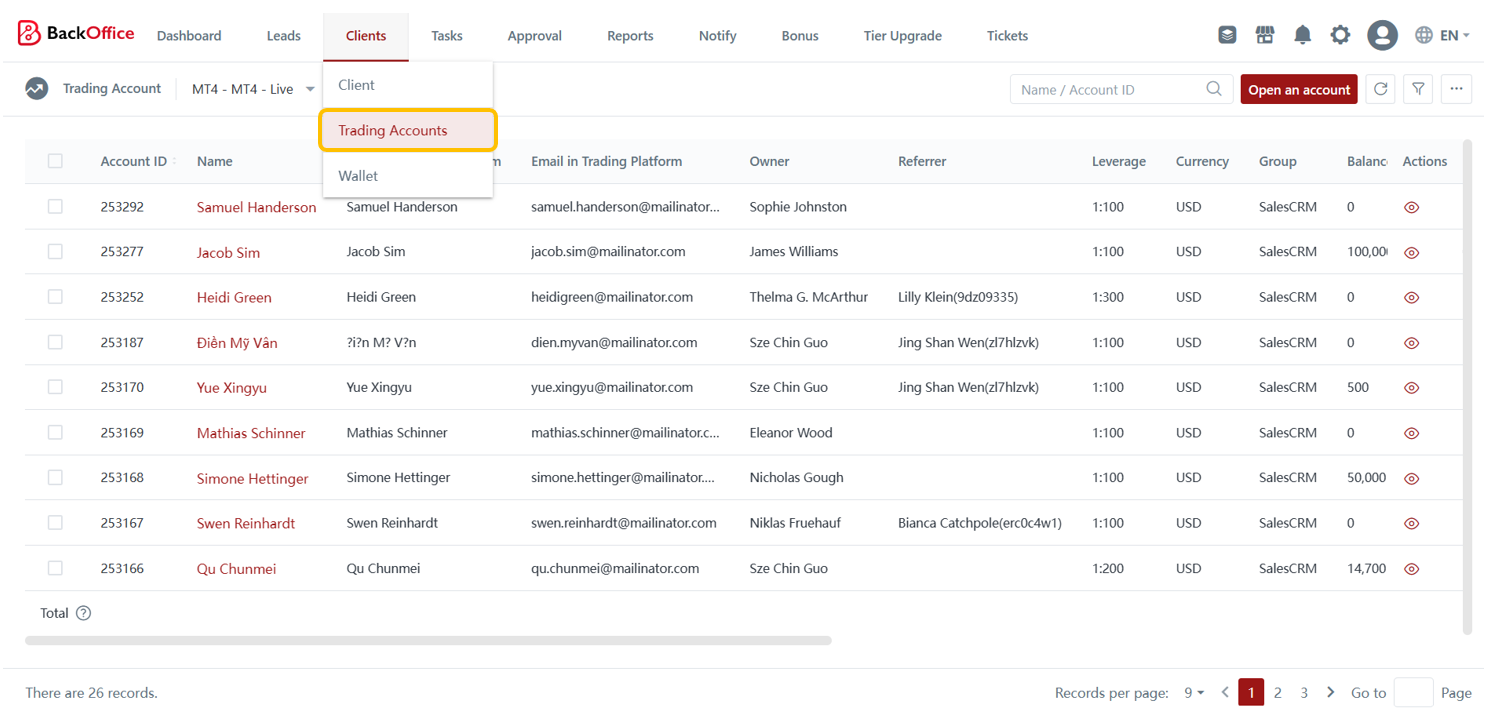Click the notification bell icon

coord(1302,35)
